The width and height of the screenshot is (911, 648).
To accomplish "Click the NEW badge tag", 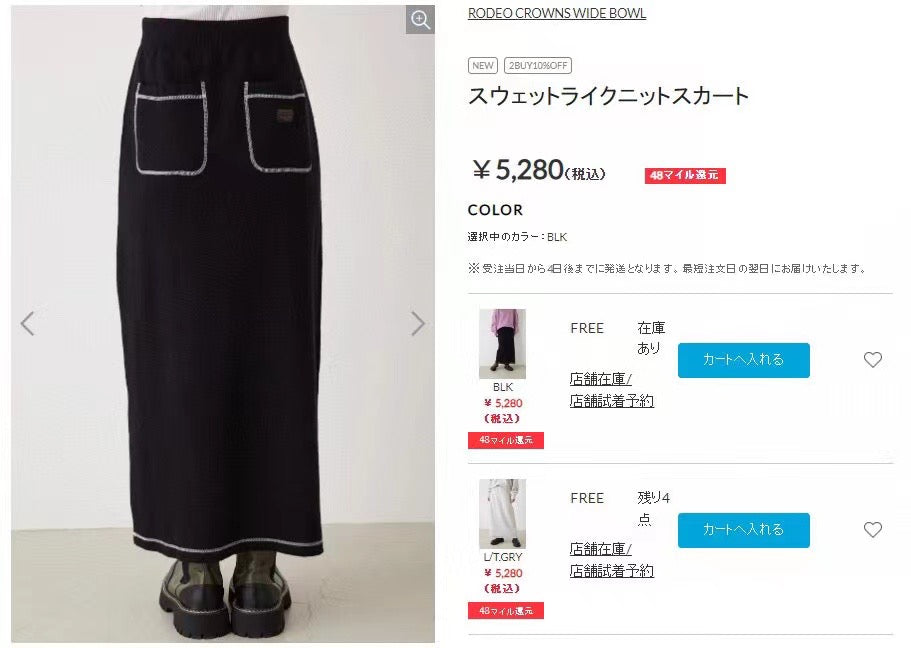I will point(483,66).
